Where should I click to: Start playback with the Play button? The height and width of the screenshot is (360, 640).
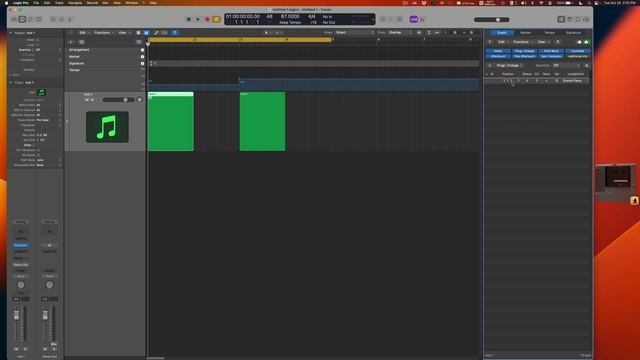198,19
